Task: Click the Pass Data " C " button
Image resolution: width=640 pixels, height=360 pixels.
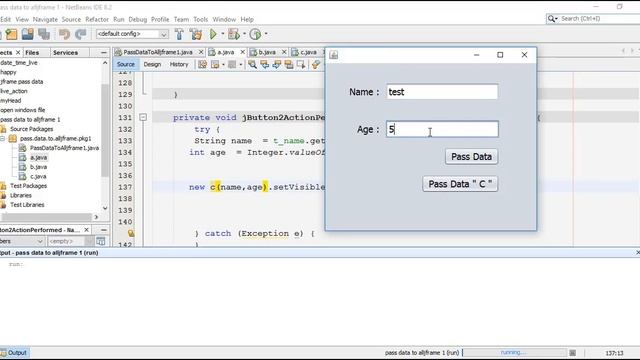Action: (460, 184)
